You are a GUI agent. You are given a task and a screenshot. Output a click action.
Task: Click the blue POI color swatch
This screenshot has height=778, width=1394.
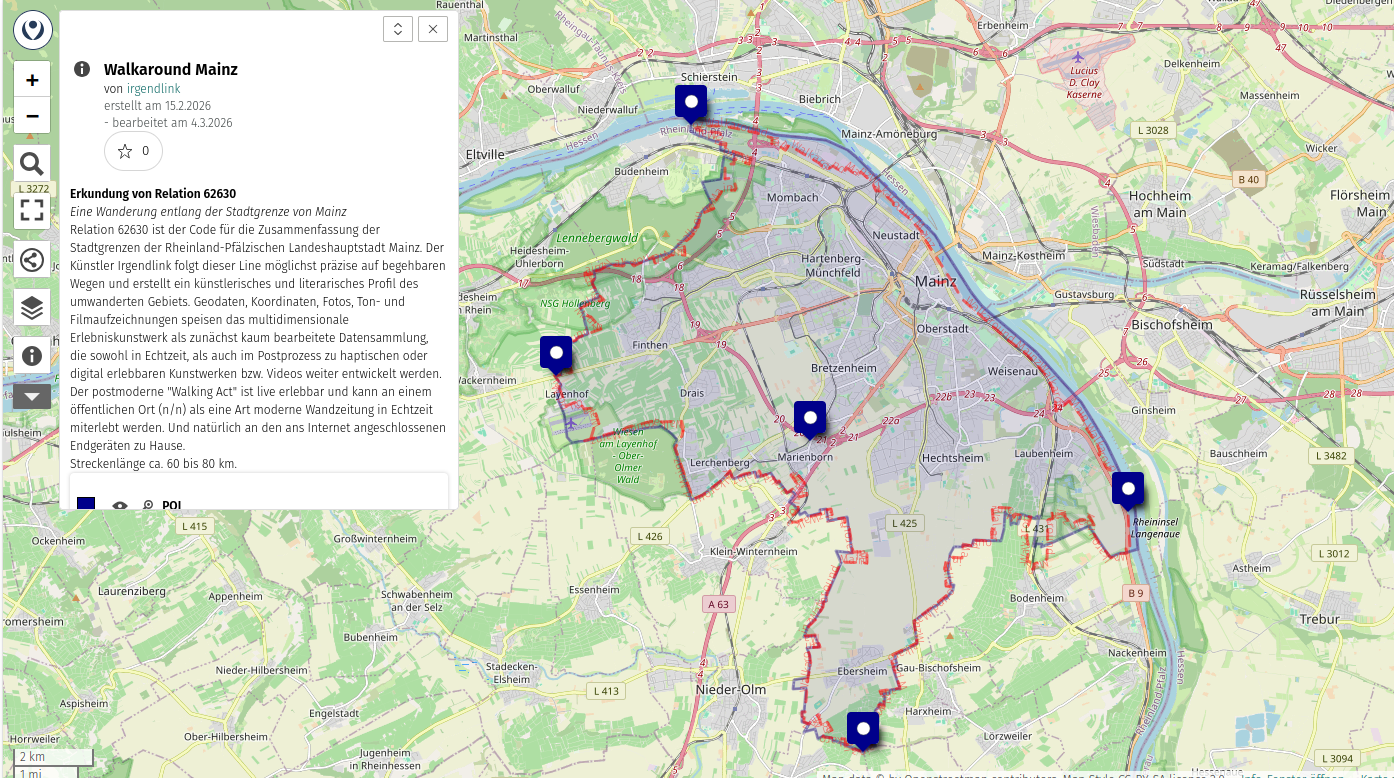click(x=86, y=505)
